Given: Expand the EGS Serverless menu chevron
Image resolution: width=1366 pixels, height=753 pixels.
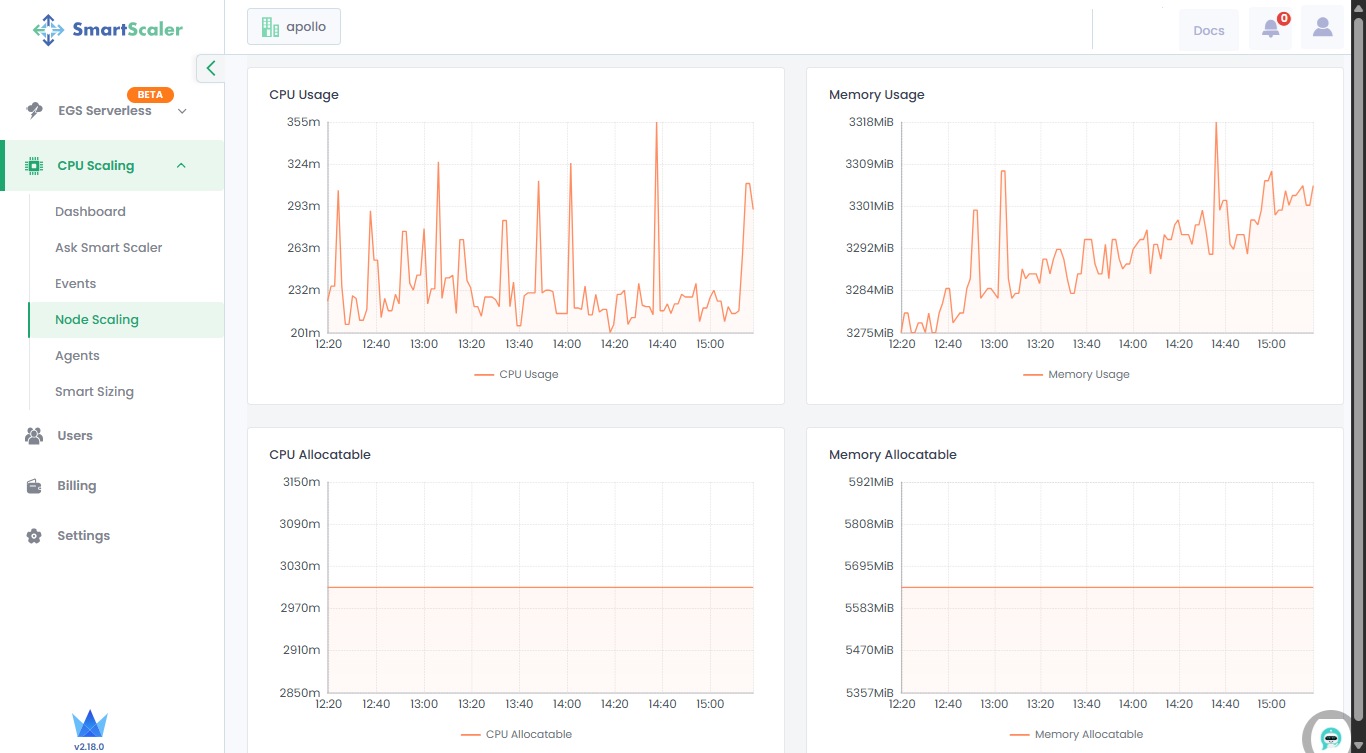Looking at the screenshot, I should pyautogui.click(x=182, y=111).
